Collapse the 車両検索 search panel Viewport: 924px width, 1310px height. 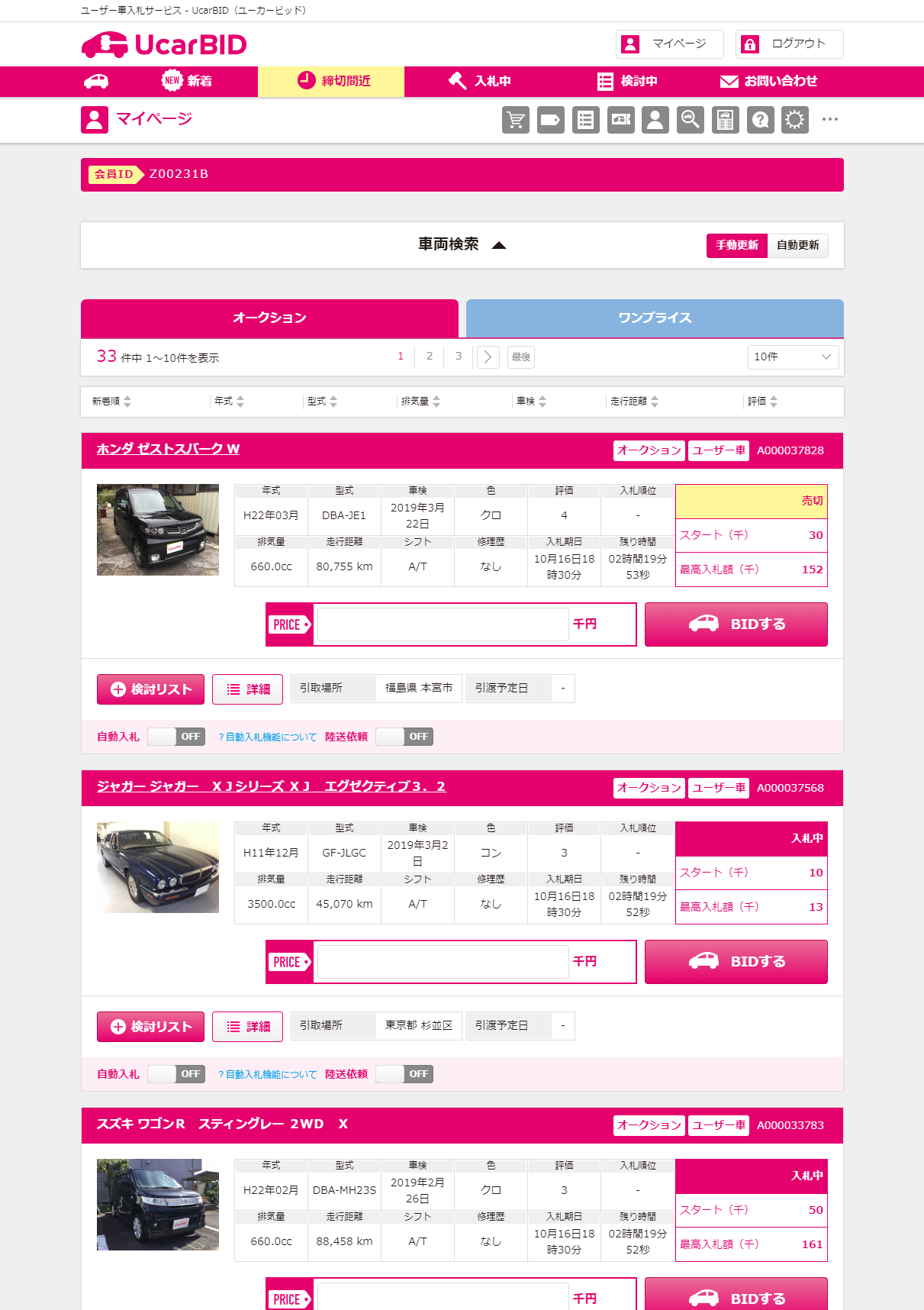coord(462,245)
